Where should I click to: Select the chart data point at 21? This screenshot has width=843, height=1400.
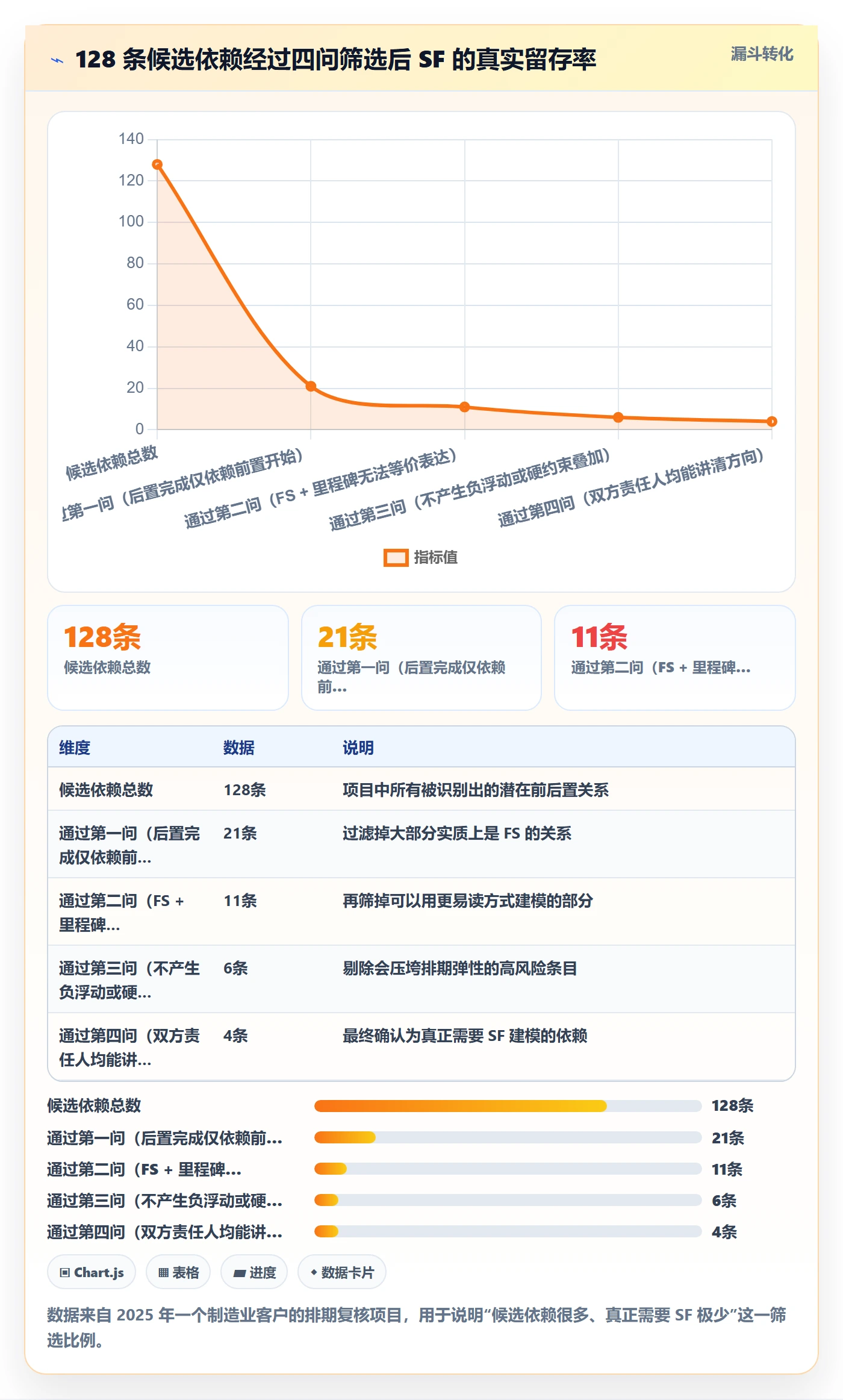(x=311, y=386)
